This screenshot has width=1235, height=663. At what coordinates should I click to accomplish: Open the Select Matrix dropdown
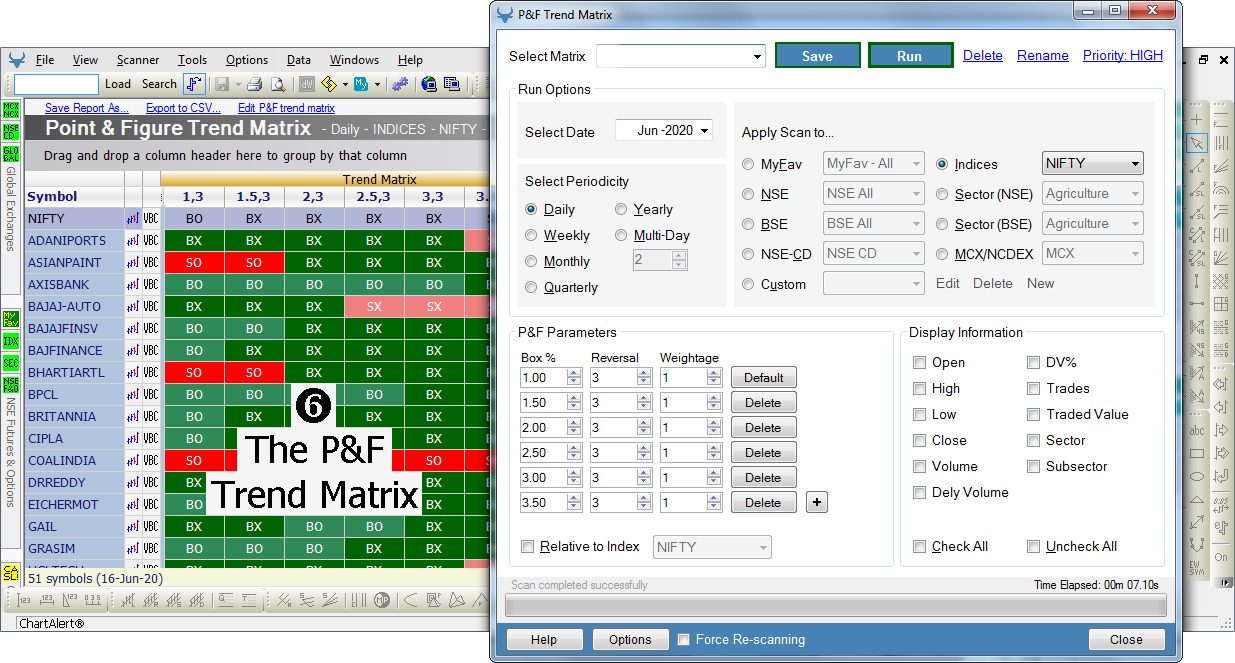680,56
